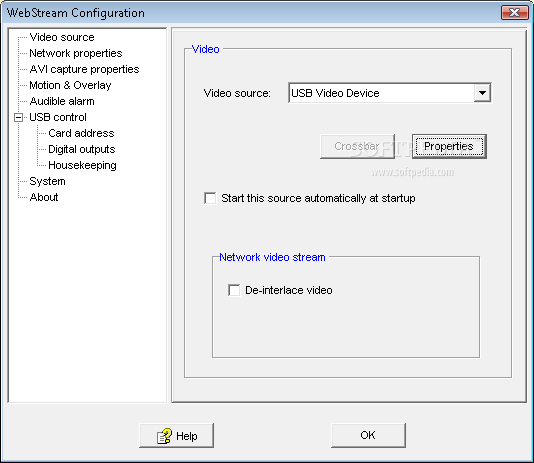The height and width of the screenshot is (463, 534).
Task: Open Housekeeping page
Action: coord(82,165)
